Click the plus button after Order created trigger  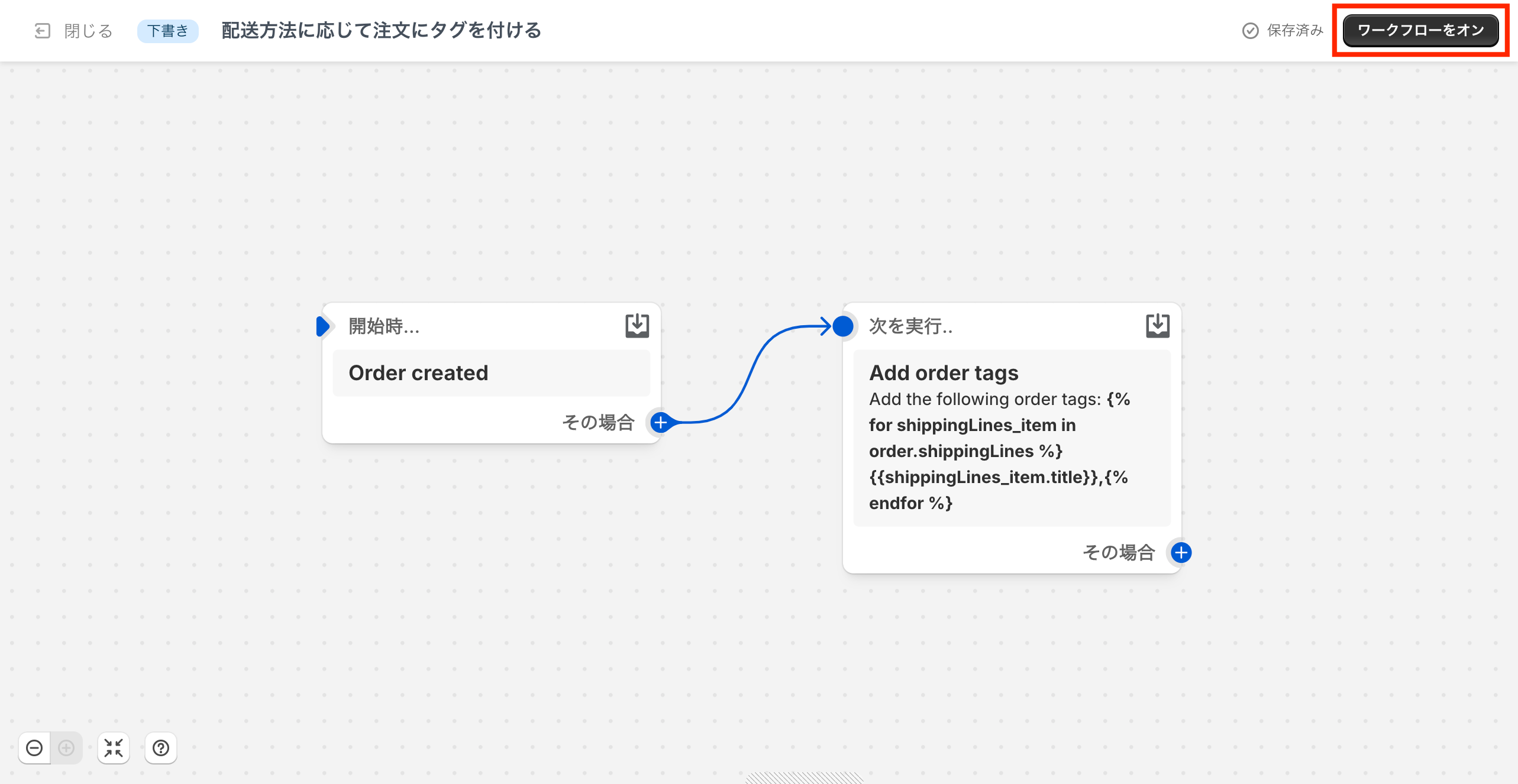[x=660, y=422]
